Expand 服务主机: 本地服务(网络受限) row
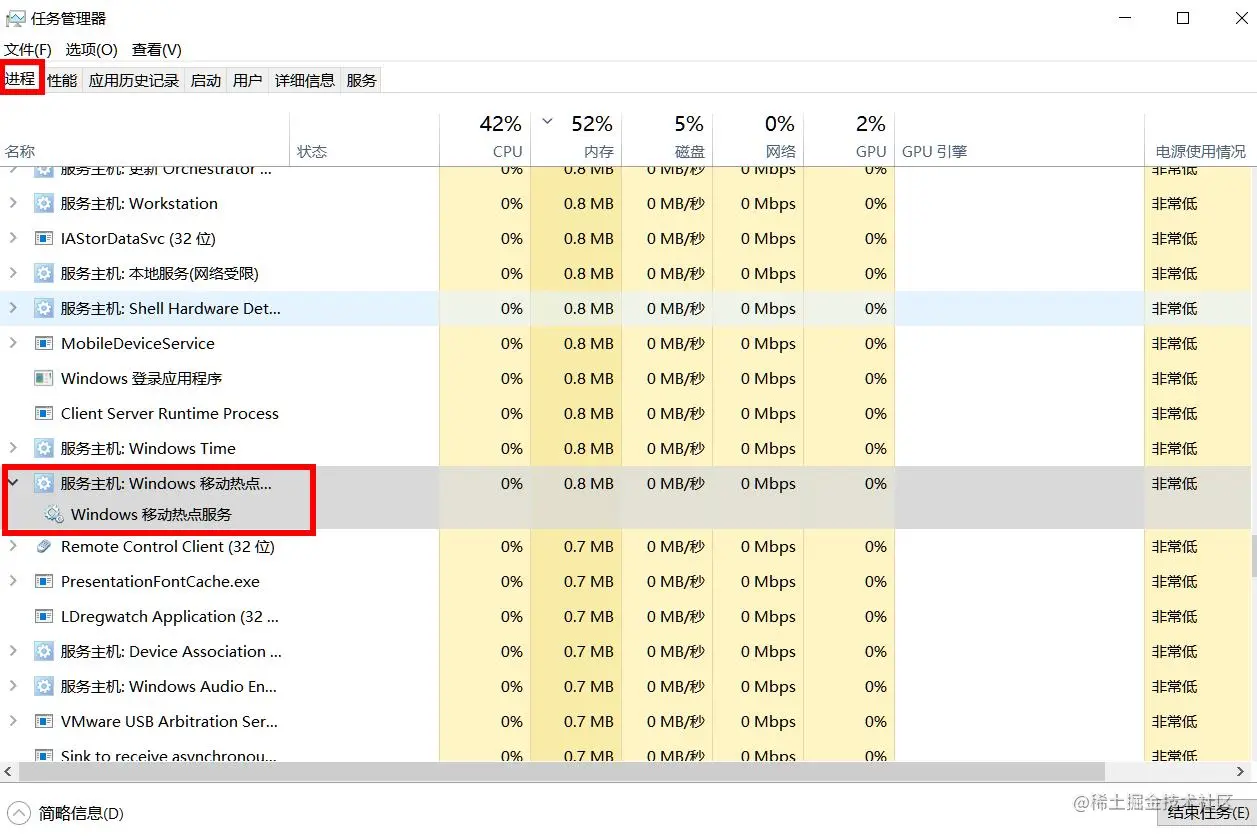Viewport: 1257px width, 836px height. click(13, 273)
